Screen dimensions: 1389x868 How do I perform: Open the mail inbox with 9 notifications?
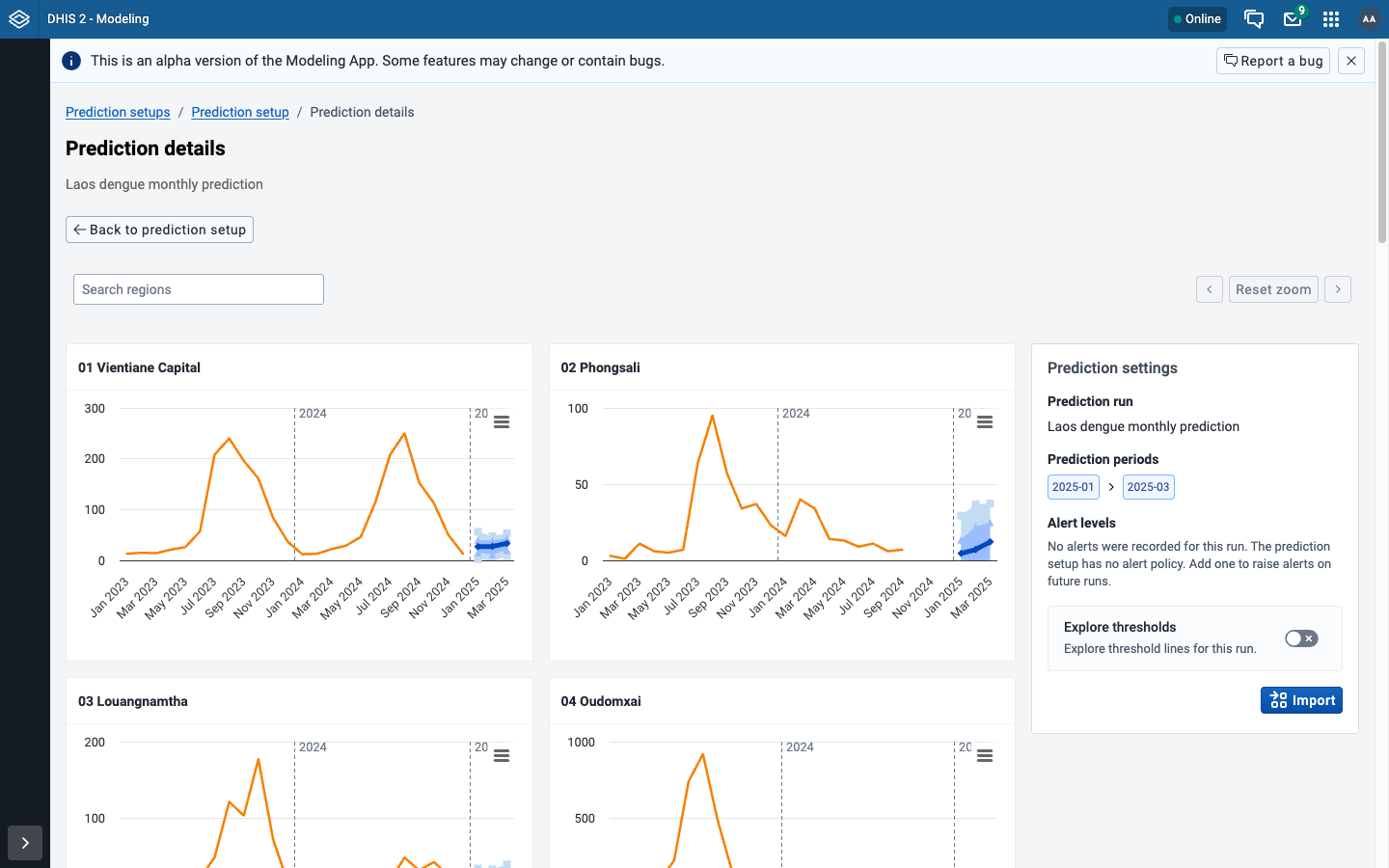[1294, 18]
